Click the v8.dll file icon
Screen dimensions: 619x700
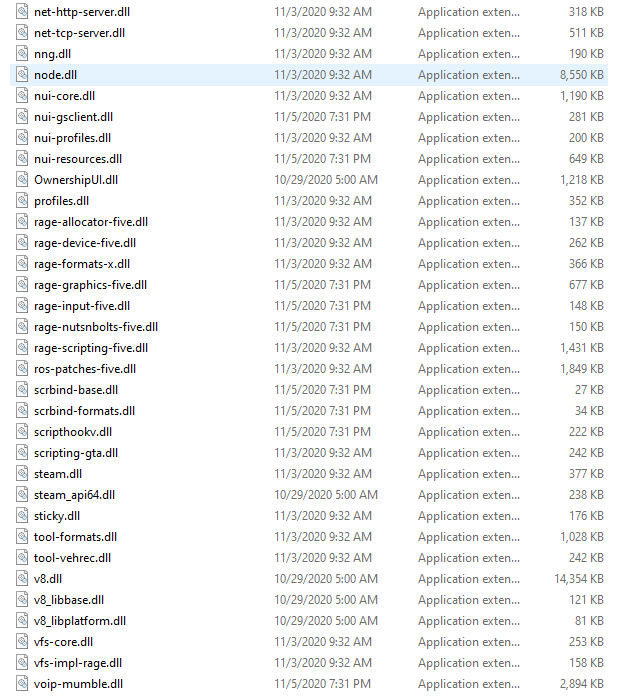pos(22,578)
